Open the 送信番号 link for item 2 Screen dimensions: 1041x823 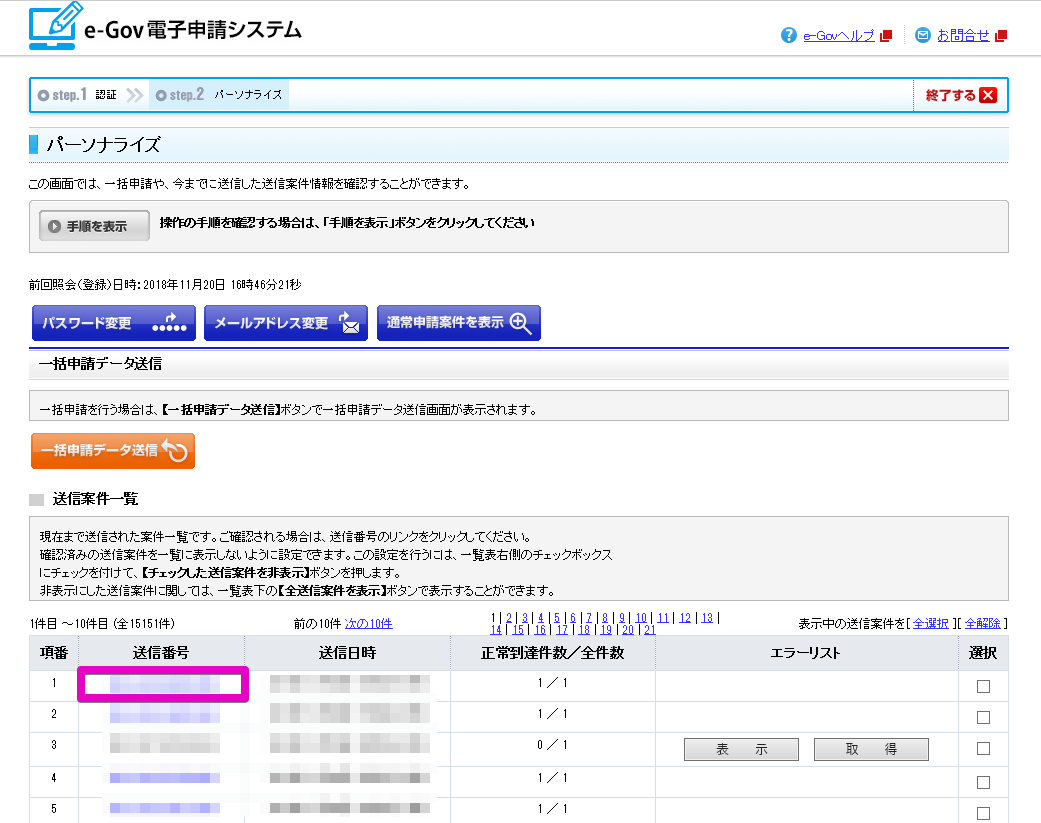pyautogui.click(x=165, y=714)
